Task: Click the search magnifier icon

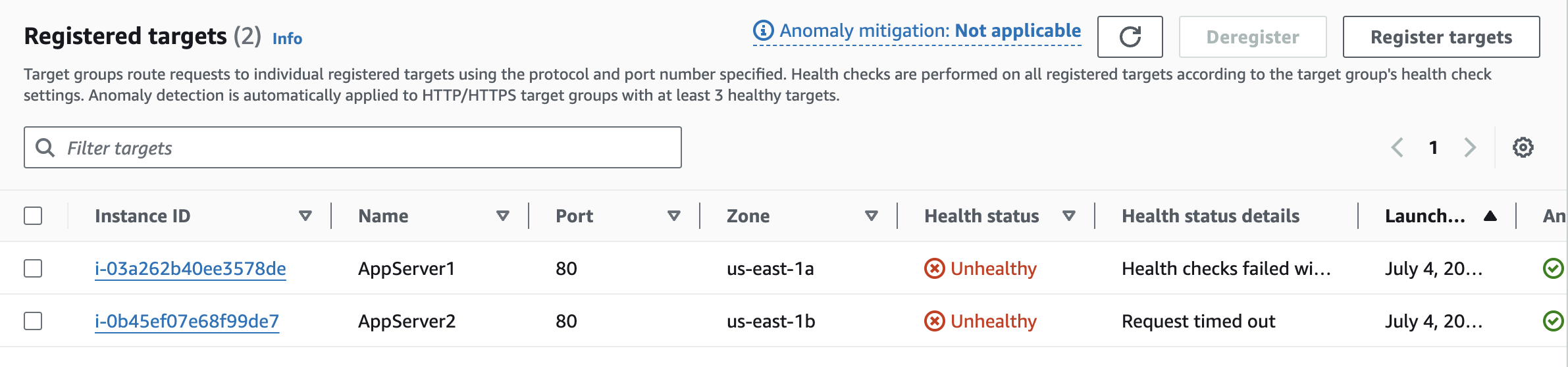Action: click(45, 147)
